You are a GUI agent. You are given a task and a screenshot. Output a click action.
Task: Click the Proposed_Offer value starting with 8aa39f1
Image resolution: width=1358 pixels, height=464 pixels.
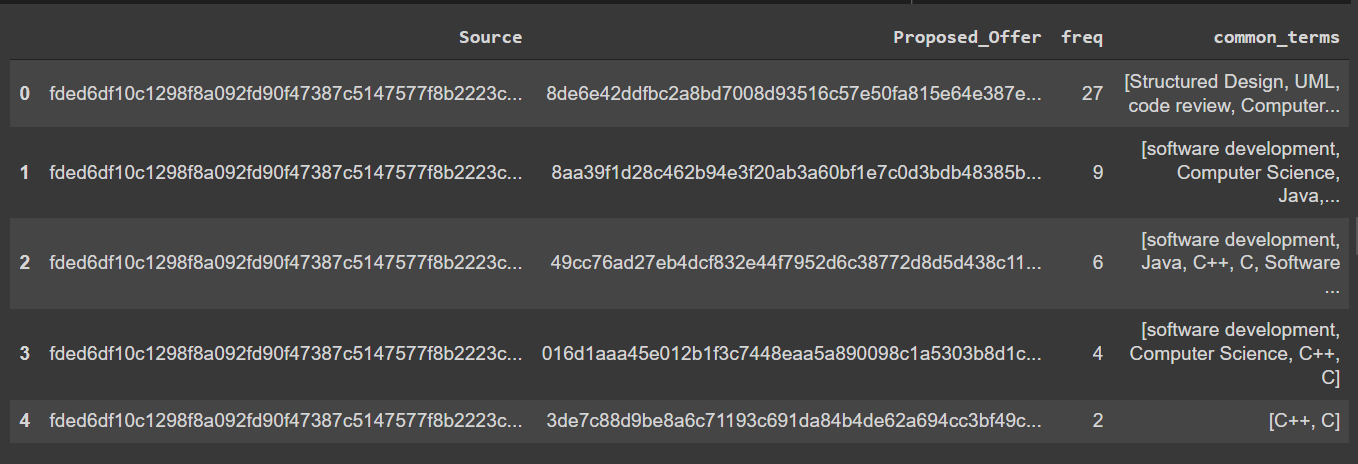coord(797,172)
